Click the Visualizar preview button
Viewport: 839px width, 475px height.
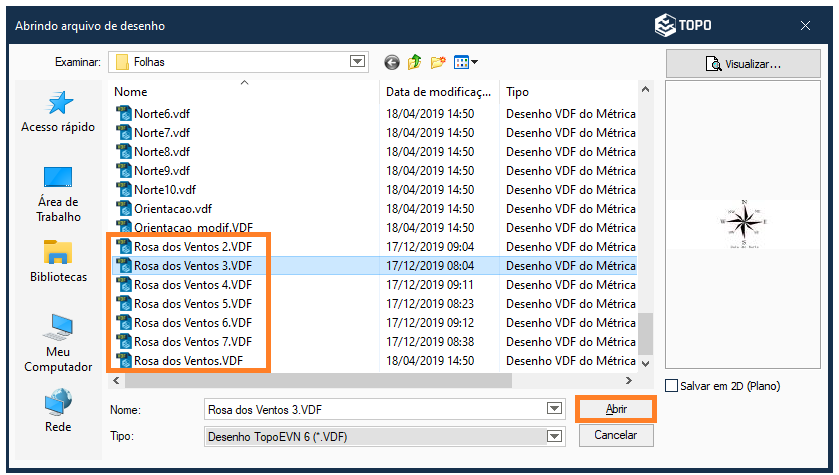pyautogui.click(x=743, y=63)
